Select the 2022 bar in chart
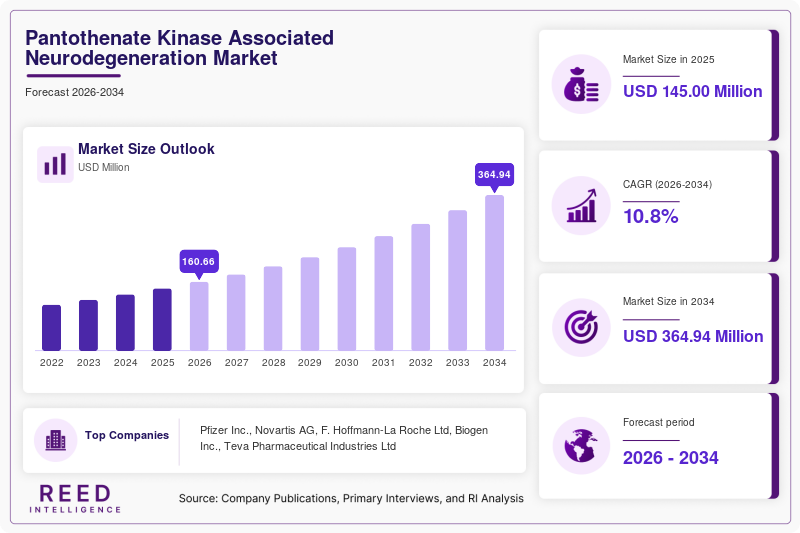Image resolution: width=800 pixels, height=533 pixels. [52, 328]
